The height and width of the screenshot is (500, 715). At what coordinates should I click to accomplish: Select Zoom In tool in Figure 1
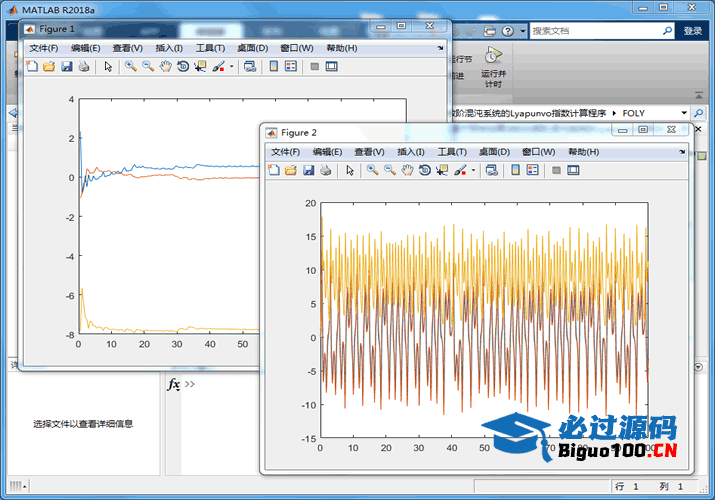131,67
